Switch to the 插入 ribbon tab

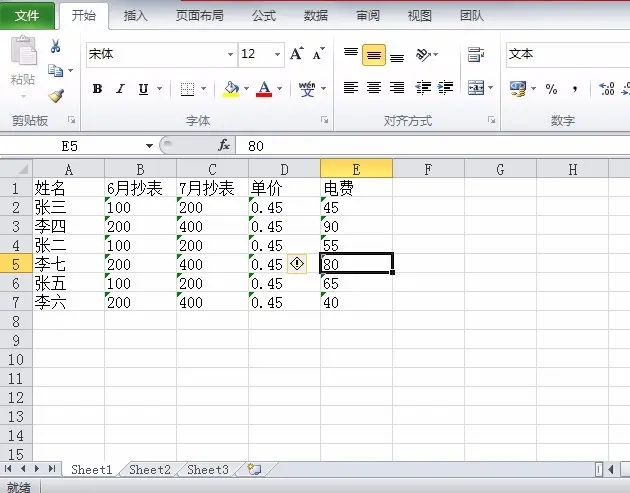pos(135,16)
